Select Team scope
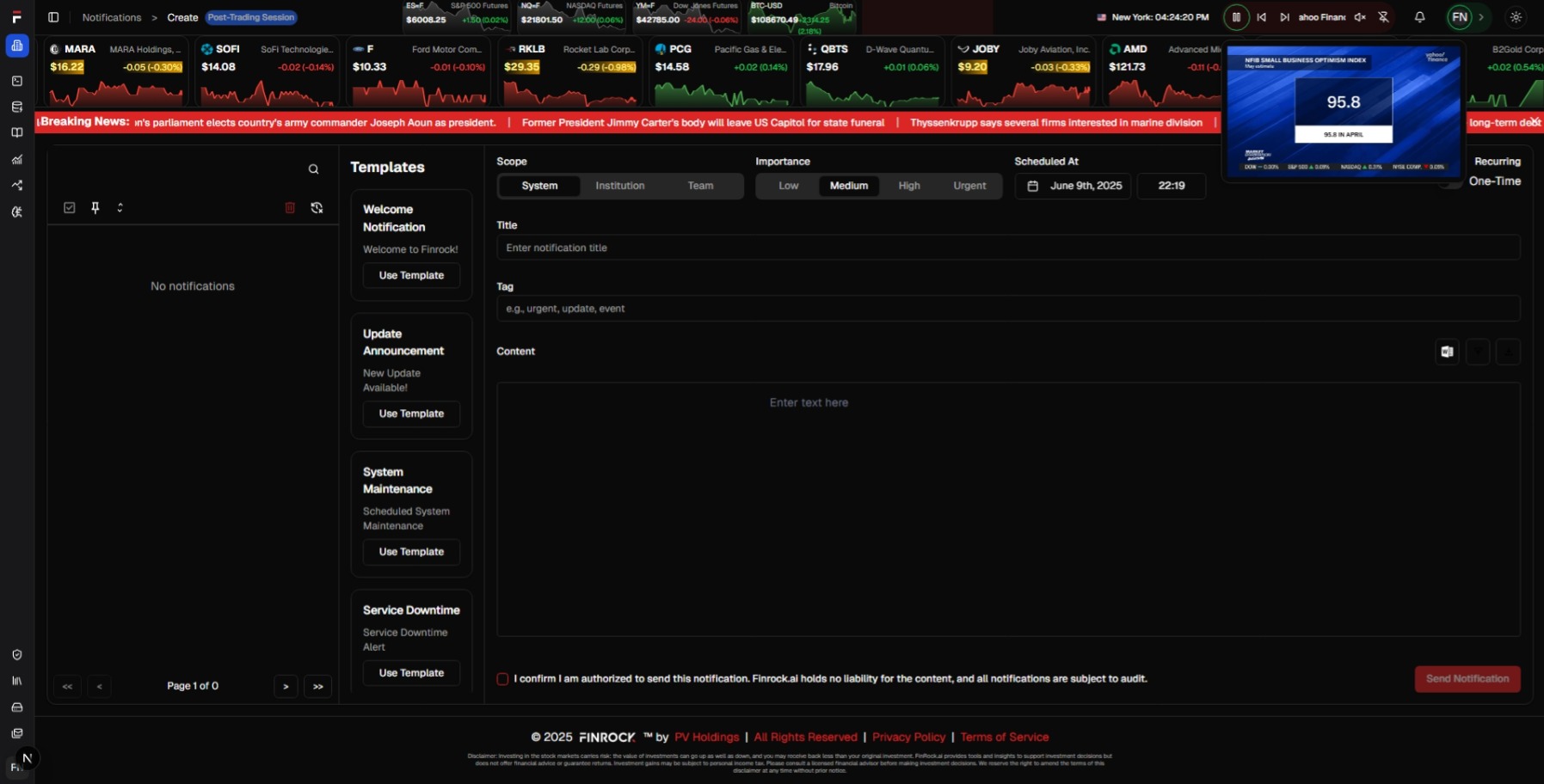1544x784 pixels. [x=700, y=186]
